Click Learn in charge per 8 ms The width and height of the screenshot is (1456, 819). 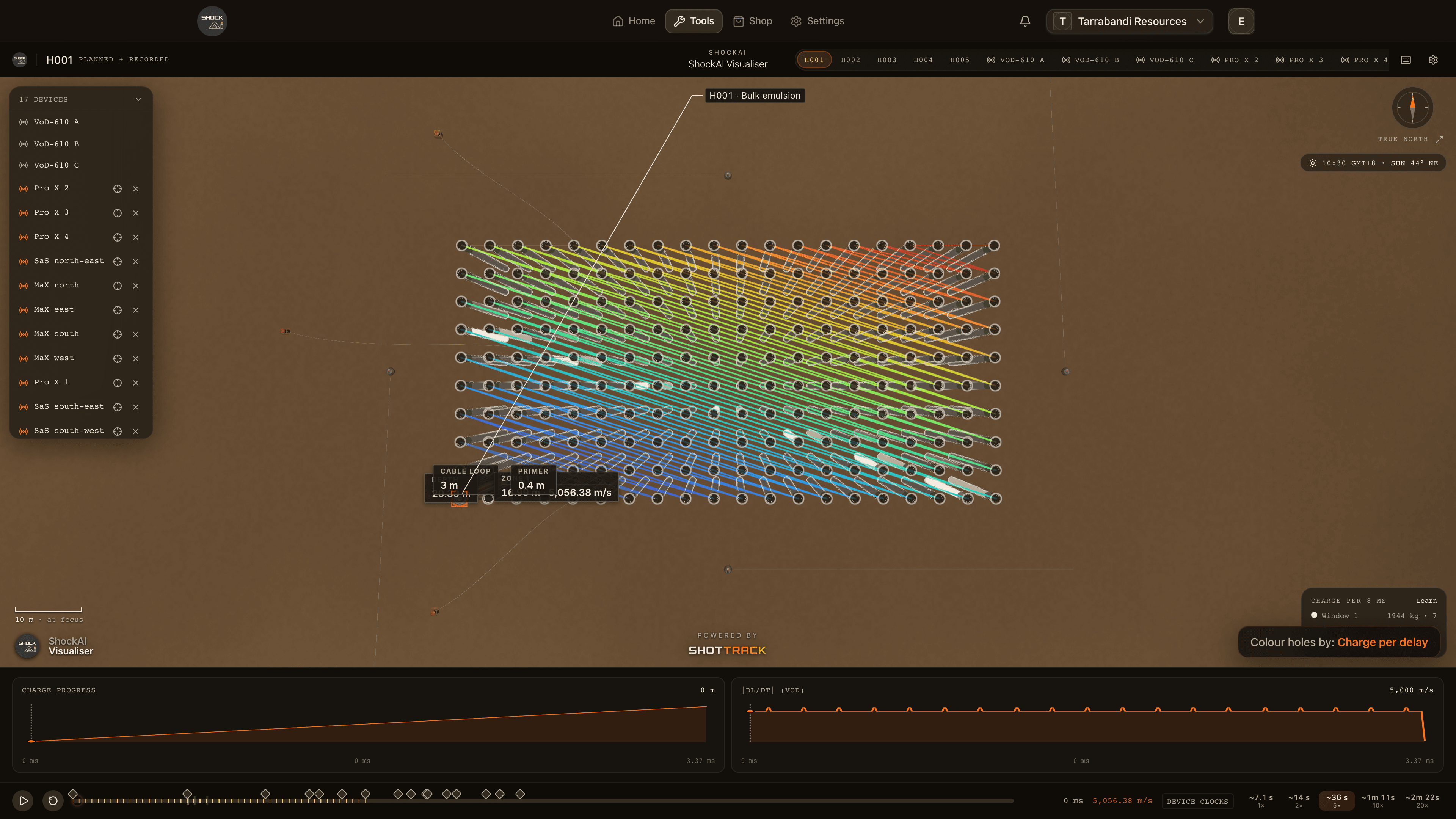[1426, 601]
